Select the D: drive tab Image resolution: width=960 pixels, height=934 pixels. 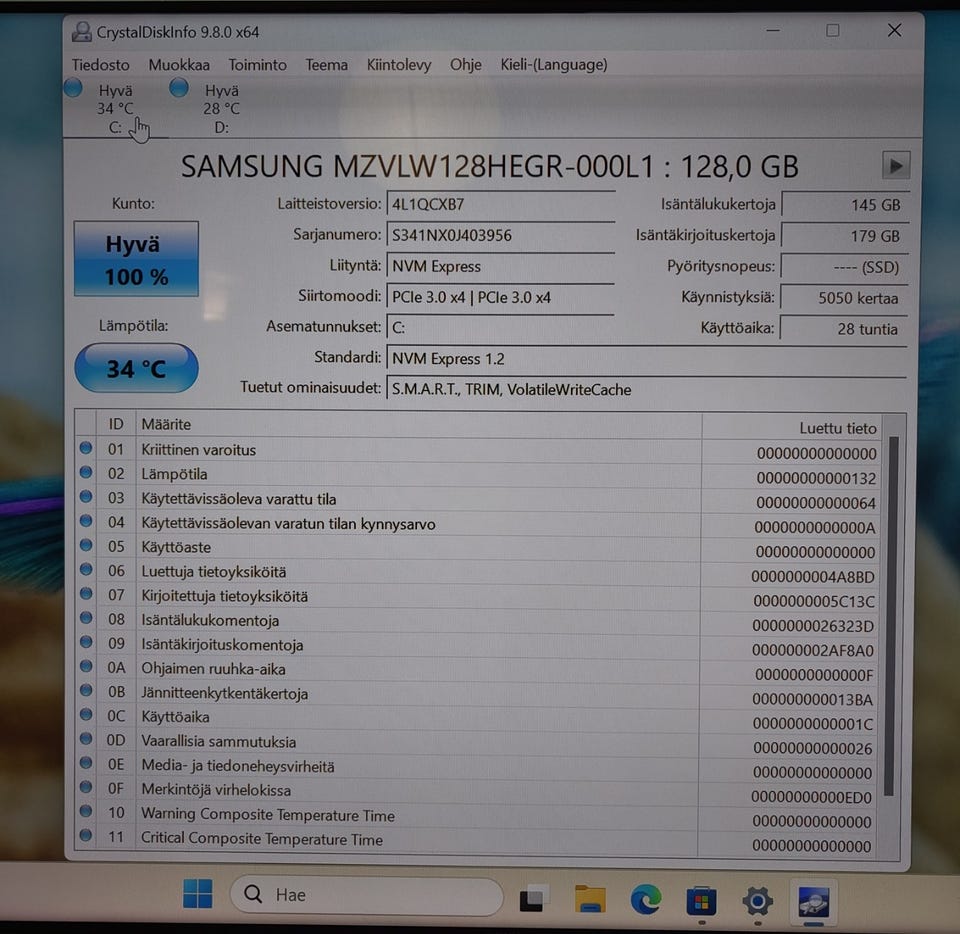tap(221, 108)
